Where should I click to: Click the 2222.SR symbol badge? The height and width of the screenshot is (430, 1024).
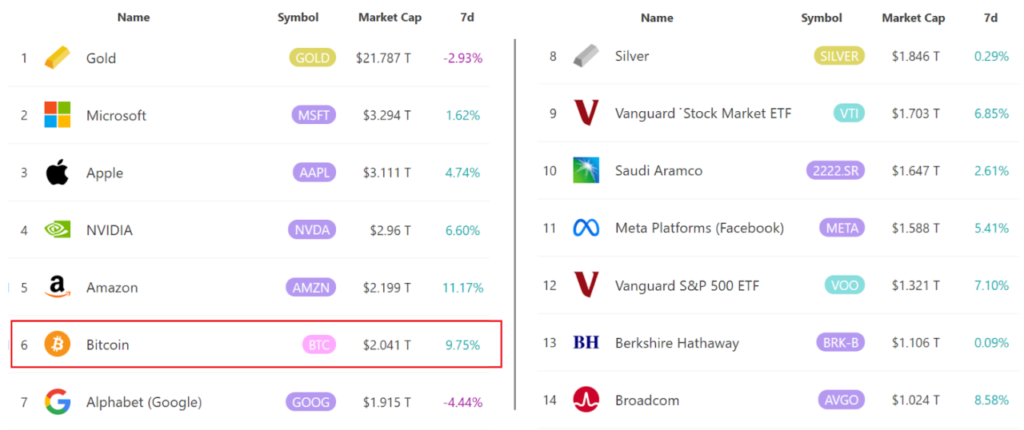[835, 170]
